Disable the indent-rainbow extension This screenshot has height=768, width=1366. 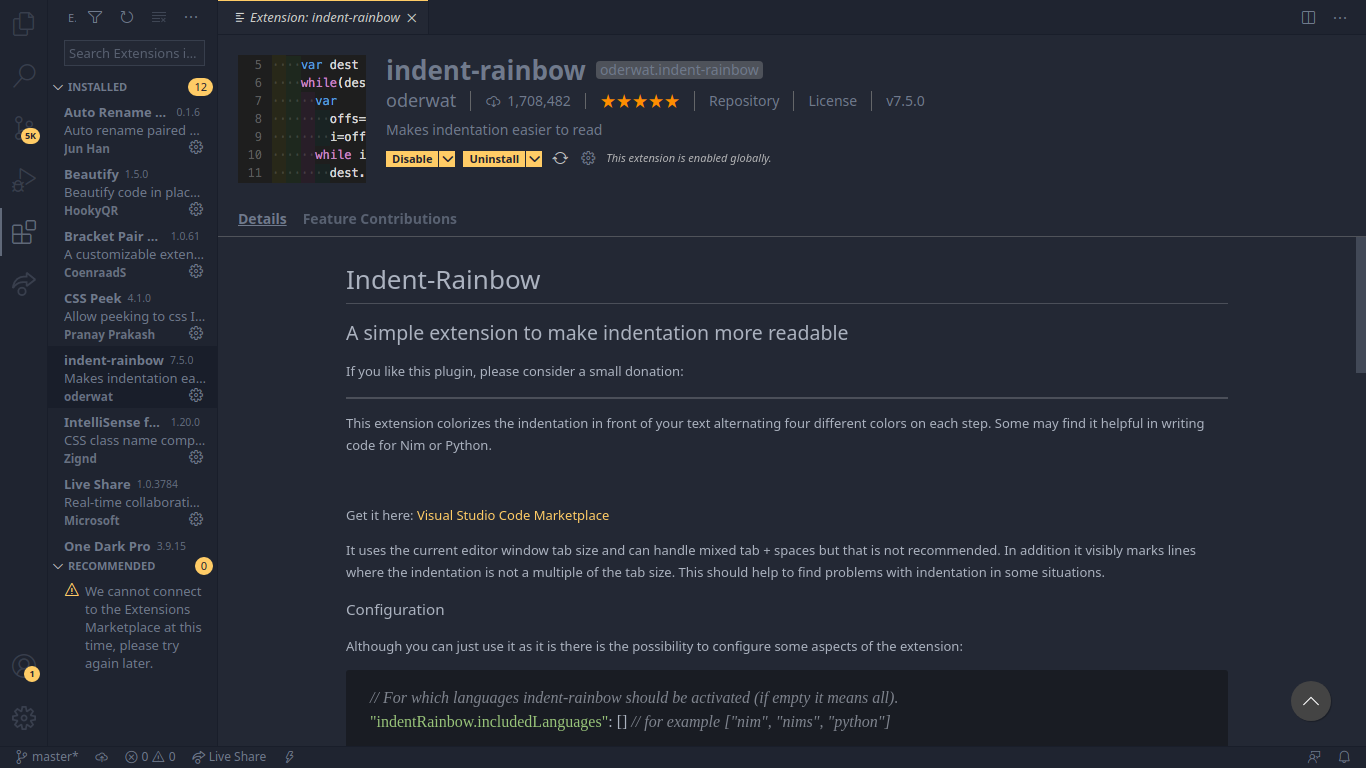point(412,159)
